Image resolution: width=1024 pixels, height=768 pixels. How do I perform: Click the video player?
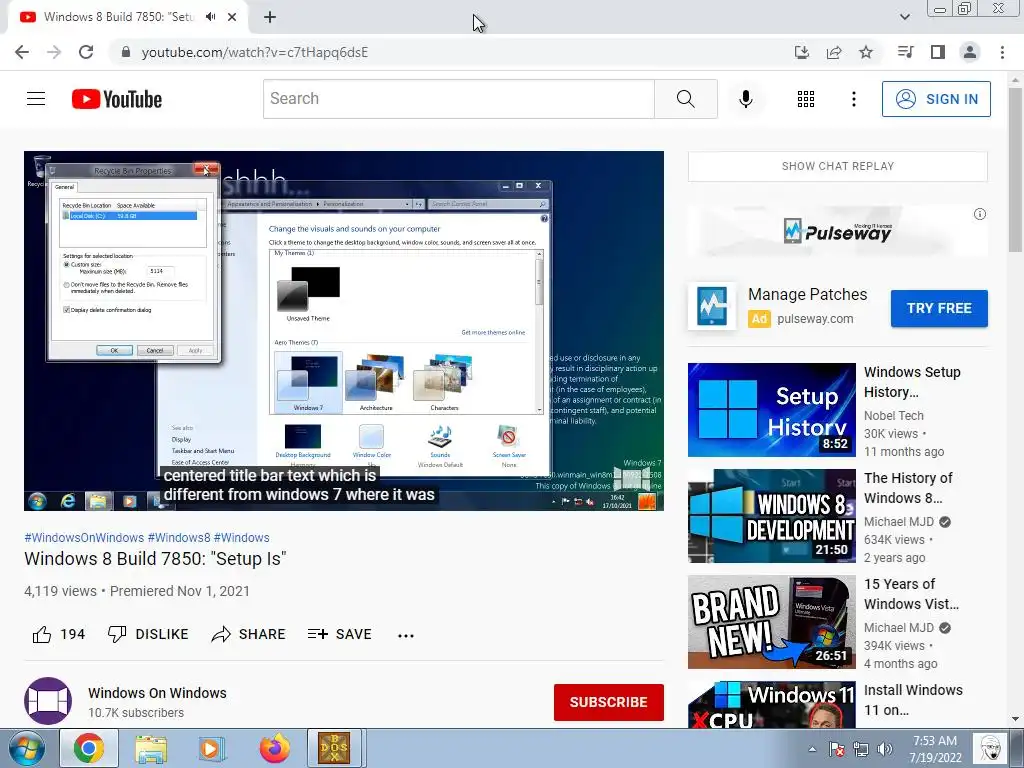[344, 330]
